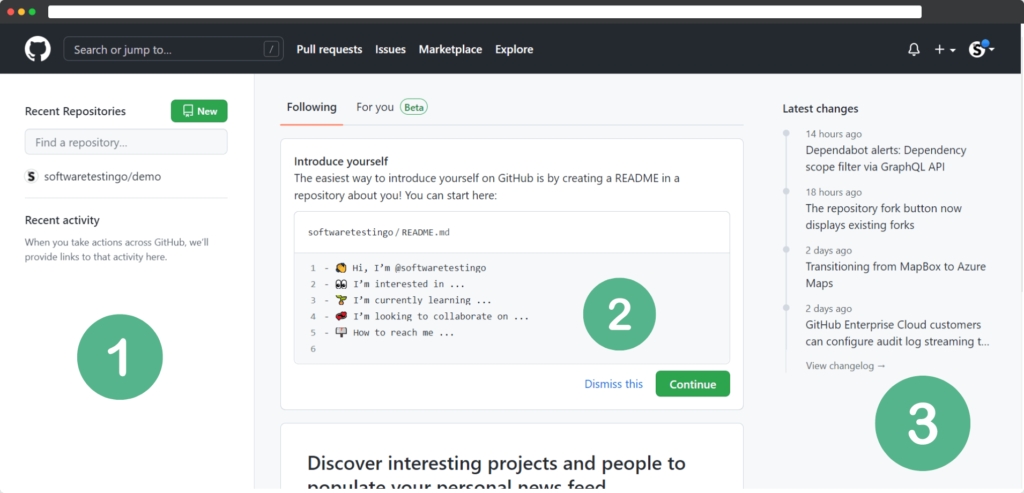Click the slash shortcut key icon in search
The height and width of the screenshot is (493, 1024).
pos(271,50)
